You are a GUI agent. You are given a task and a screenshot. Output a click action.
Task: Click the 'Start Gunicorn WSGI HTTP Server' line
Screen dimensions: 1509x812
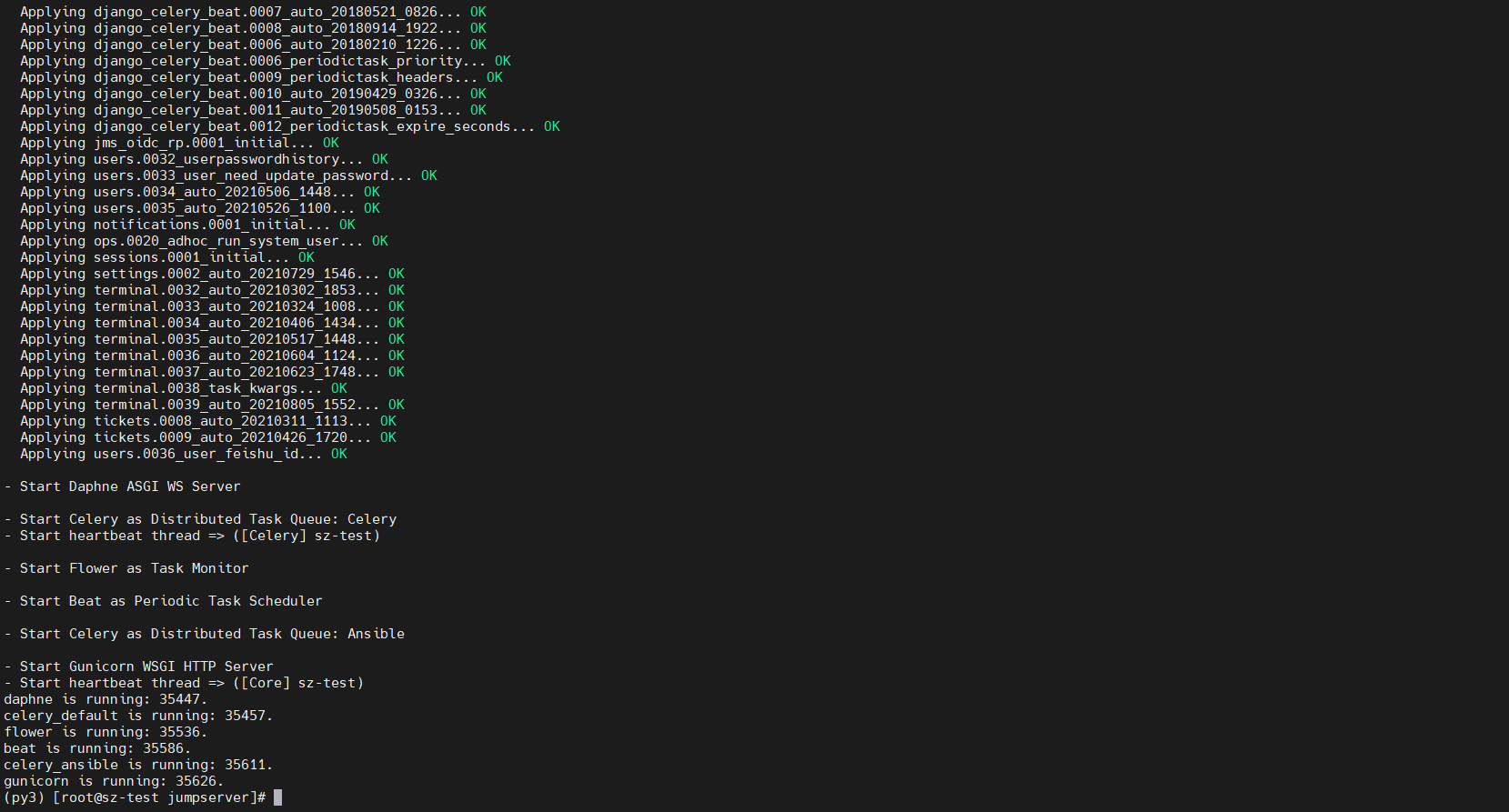click(x=138, y=667)
